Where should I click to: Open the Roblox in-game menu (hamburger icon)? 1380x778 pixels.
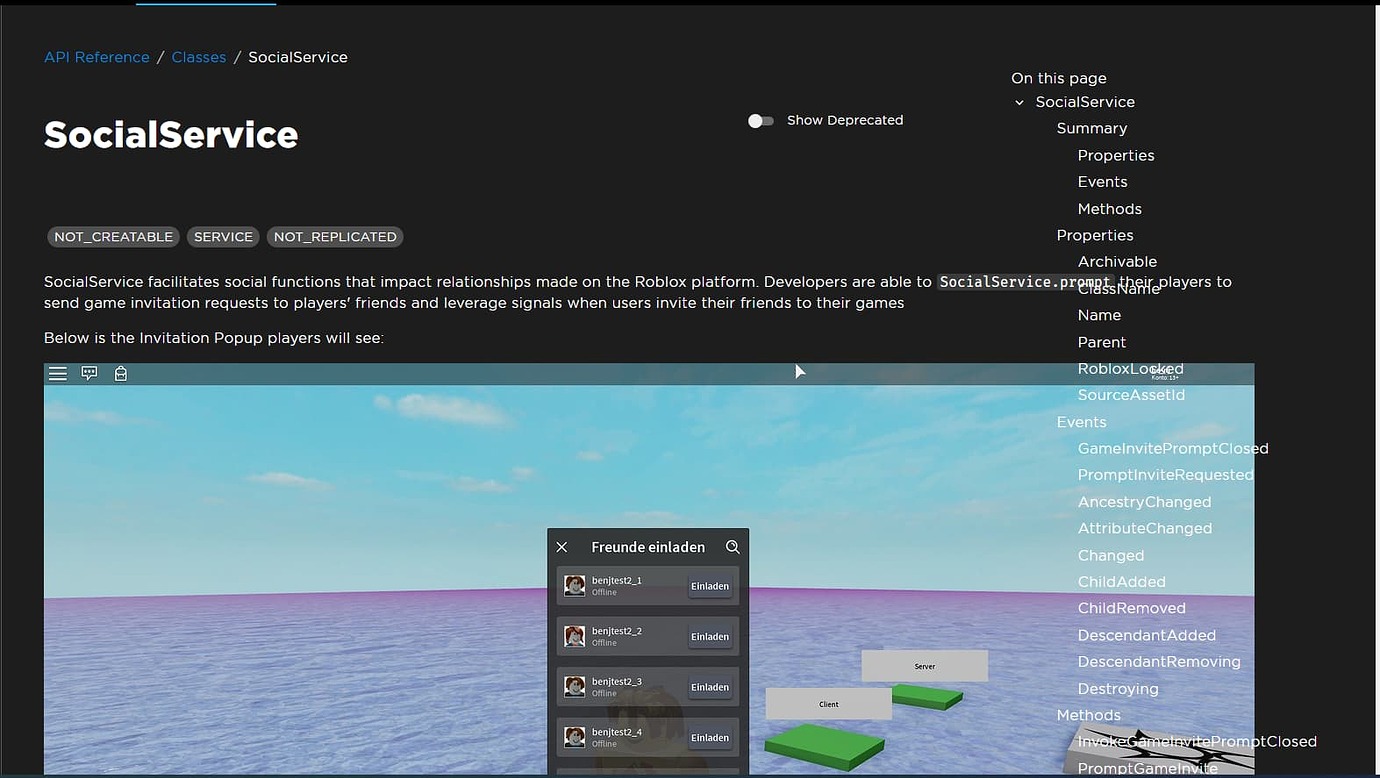(x=57, y=372)
